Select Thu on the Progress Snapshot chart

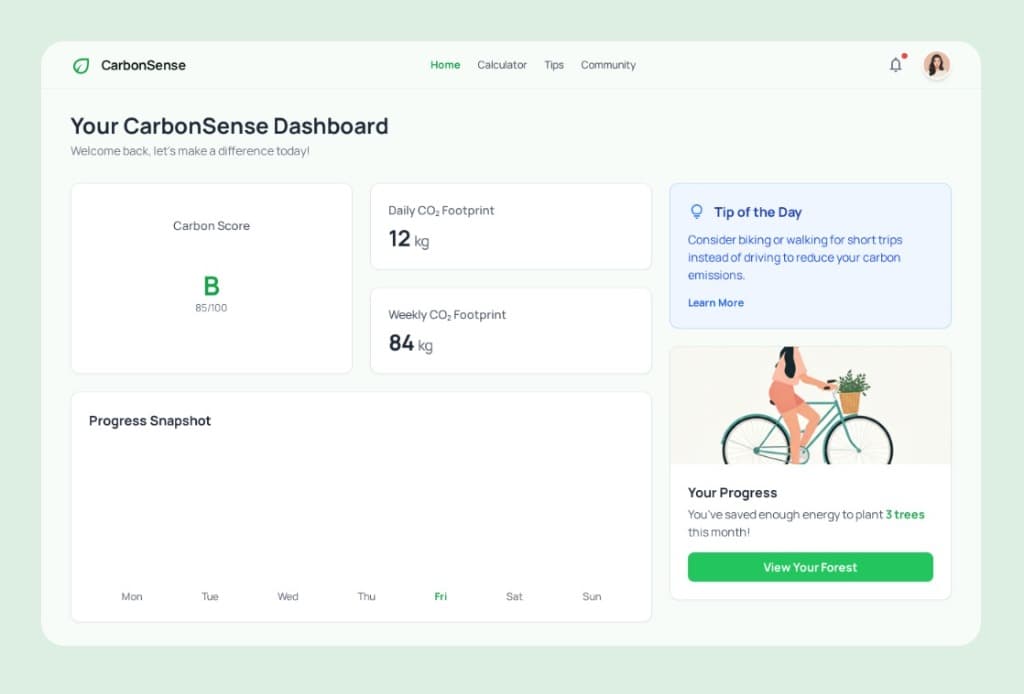(x=366, y=596)
